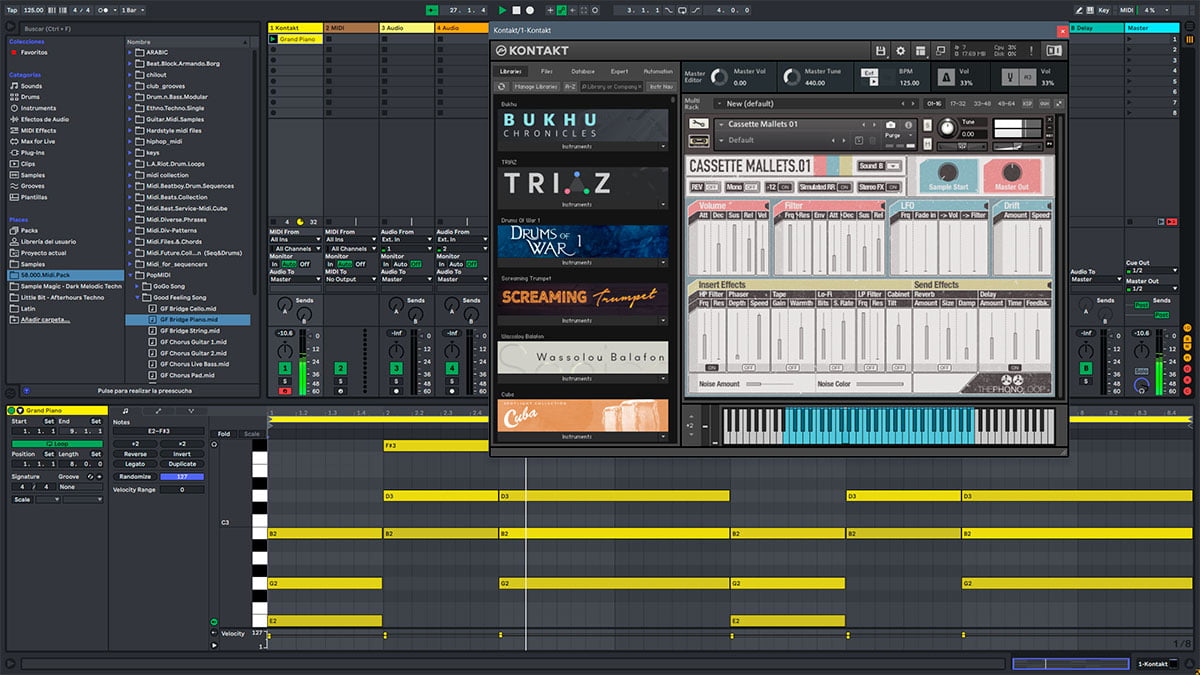Viewport: 1200px width, 675px height.
Task: Select Instruments category in browser
Action: (x=38, y=108)
